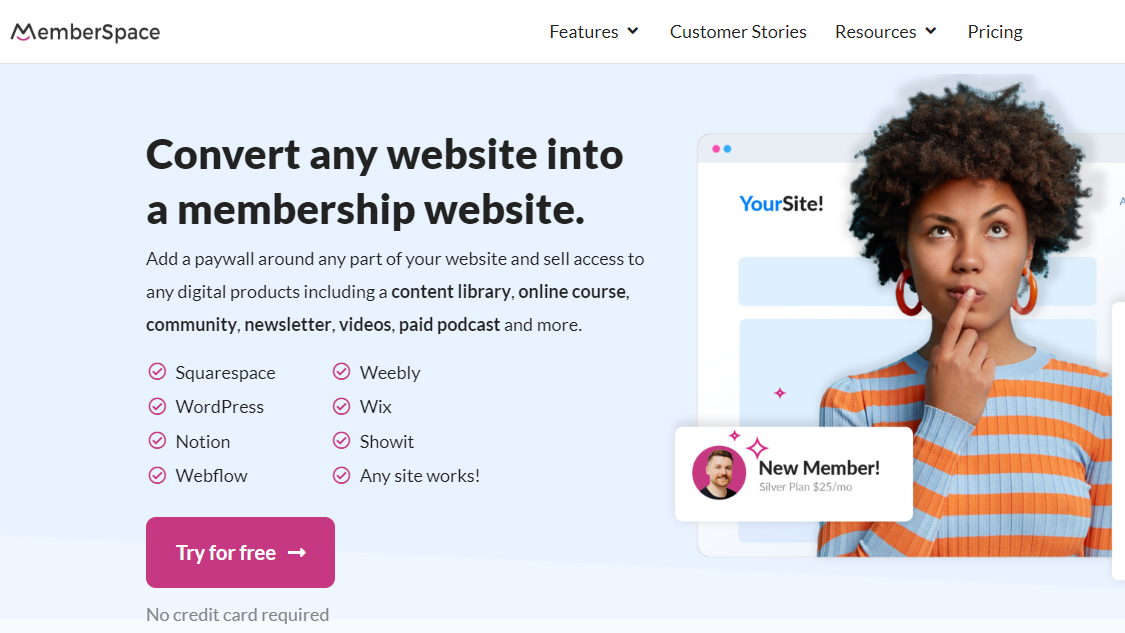Click the arrow icon in Try for free
Image resolution: width=1125 pixels, height=633 pixels.
[x=297, y=553]
